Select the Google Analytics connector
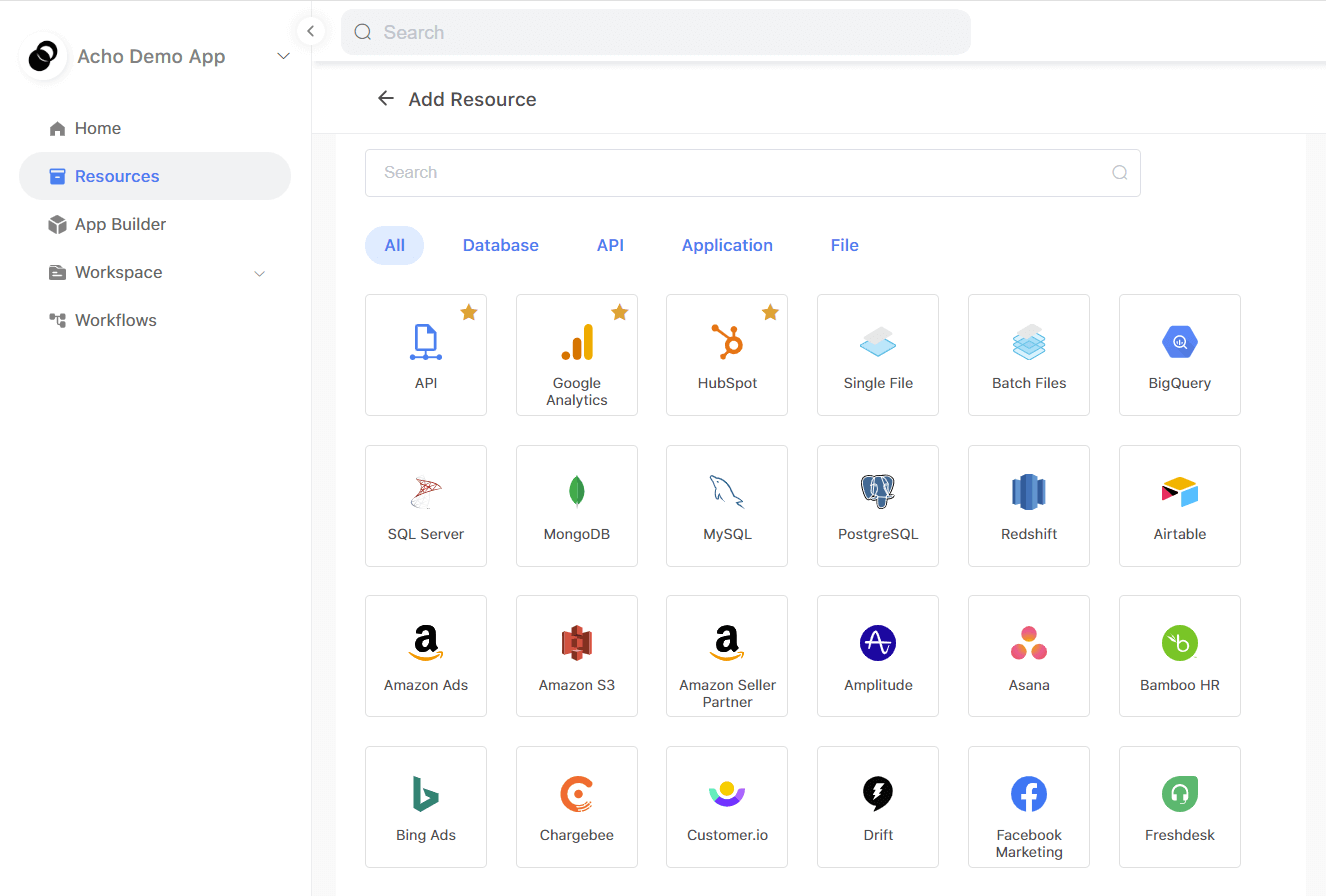Viewport: 1326px width, 896px height. coord(577,355)
